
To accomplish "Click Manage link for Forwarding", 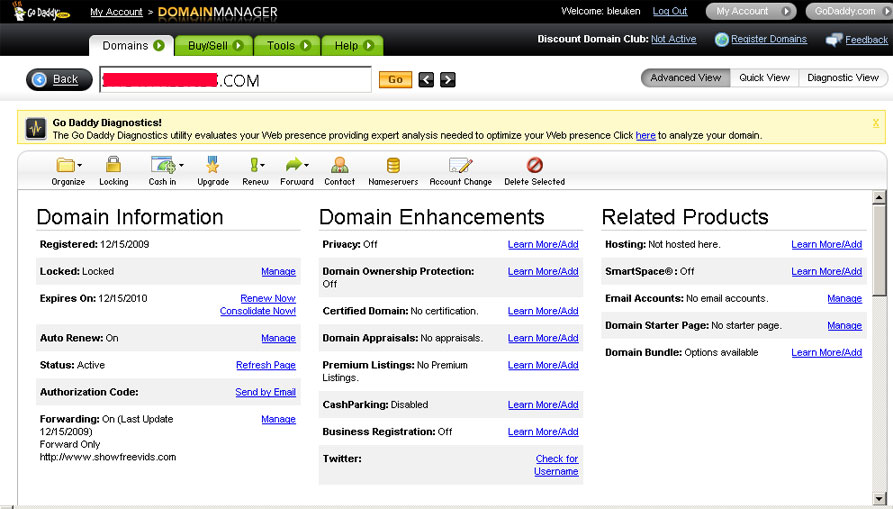I will [x=278, y=419].
